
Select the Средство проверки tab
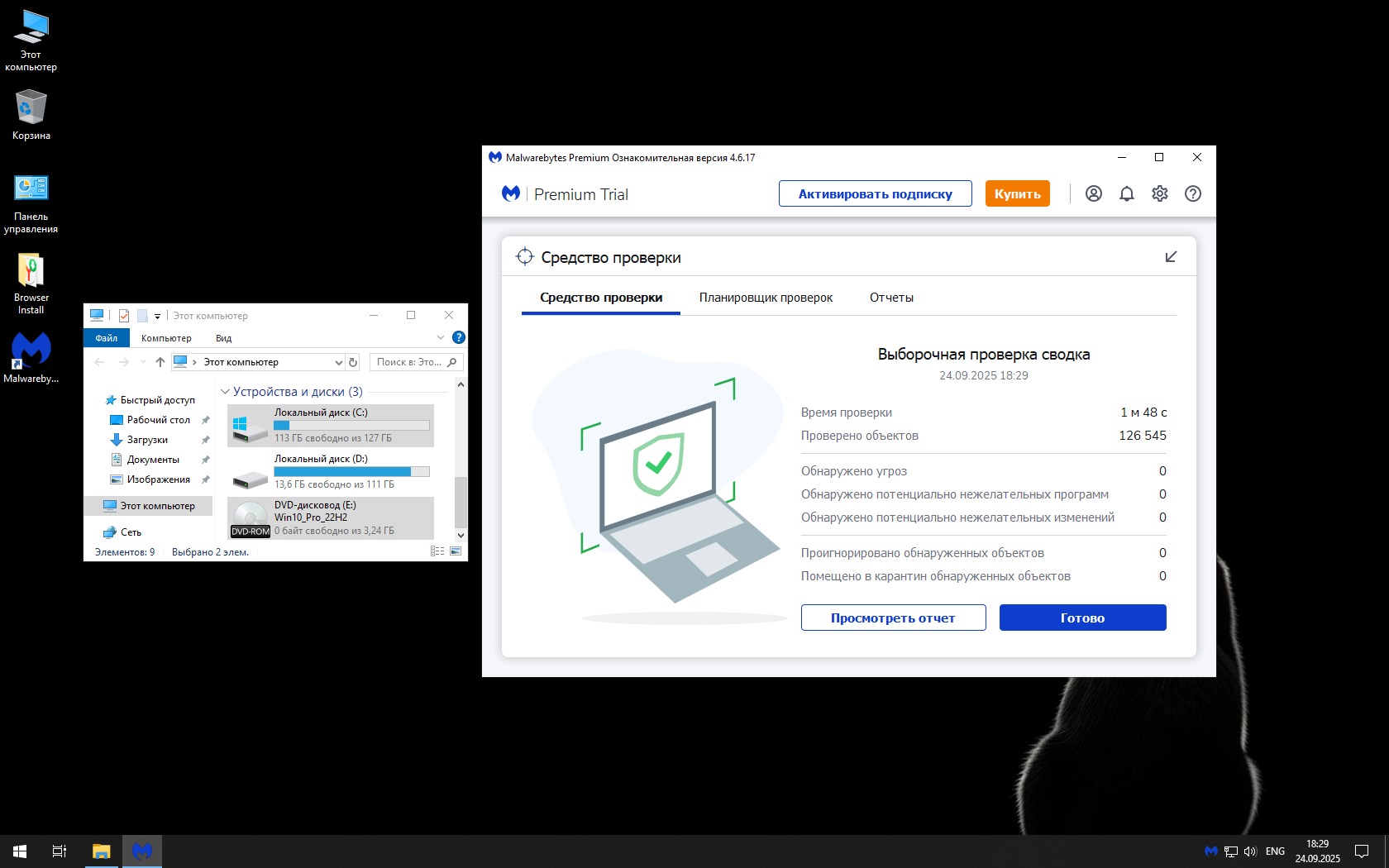coord(601,298)
